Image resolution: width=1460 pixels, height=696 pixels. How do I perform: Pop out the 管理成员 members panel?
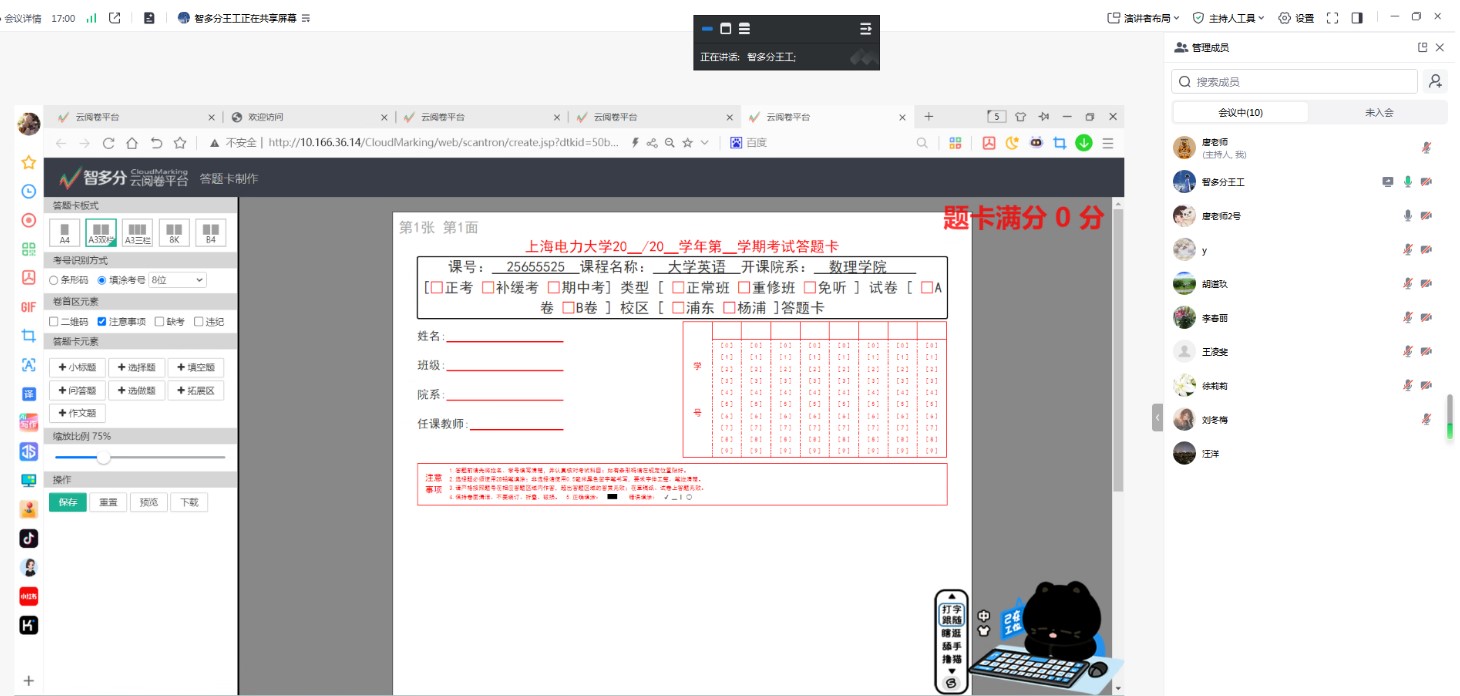(1422, 47)
